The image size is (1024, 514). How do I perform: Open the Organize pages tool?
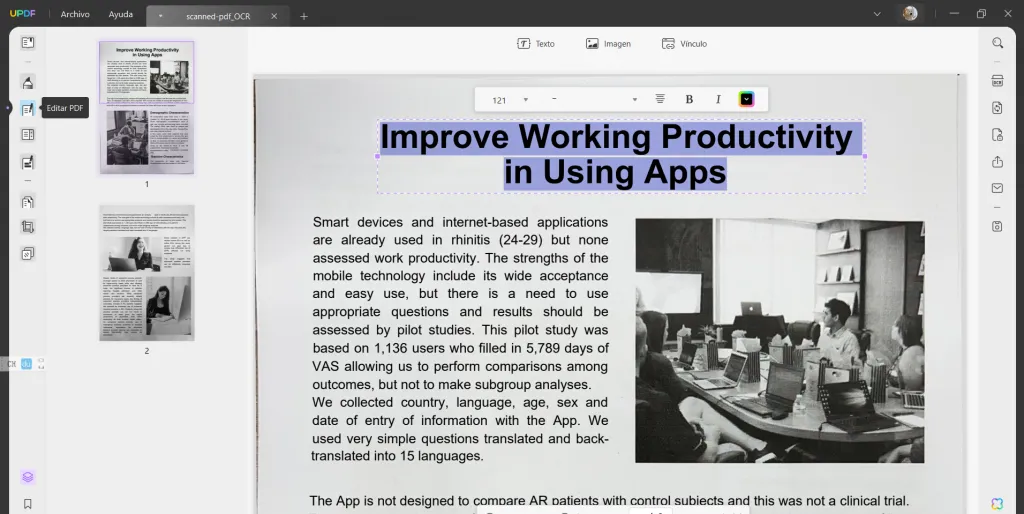click(x=27, y=202)
